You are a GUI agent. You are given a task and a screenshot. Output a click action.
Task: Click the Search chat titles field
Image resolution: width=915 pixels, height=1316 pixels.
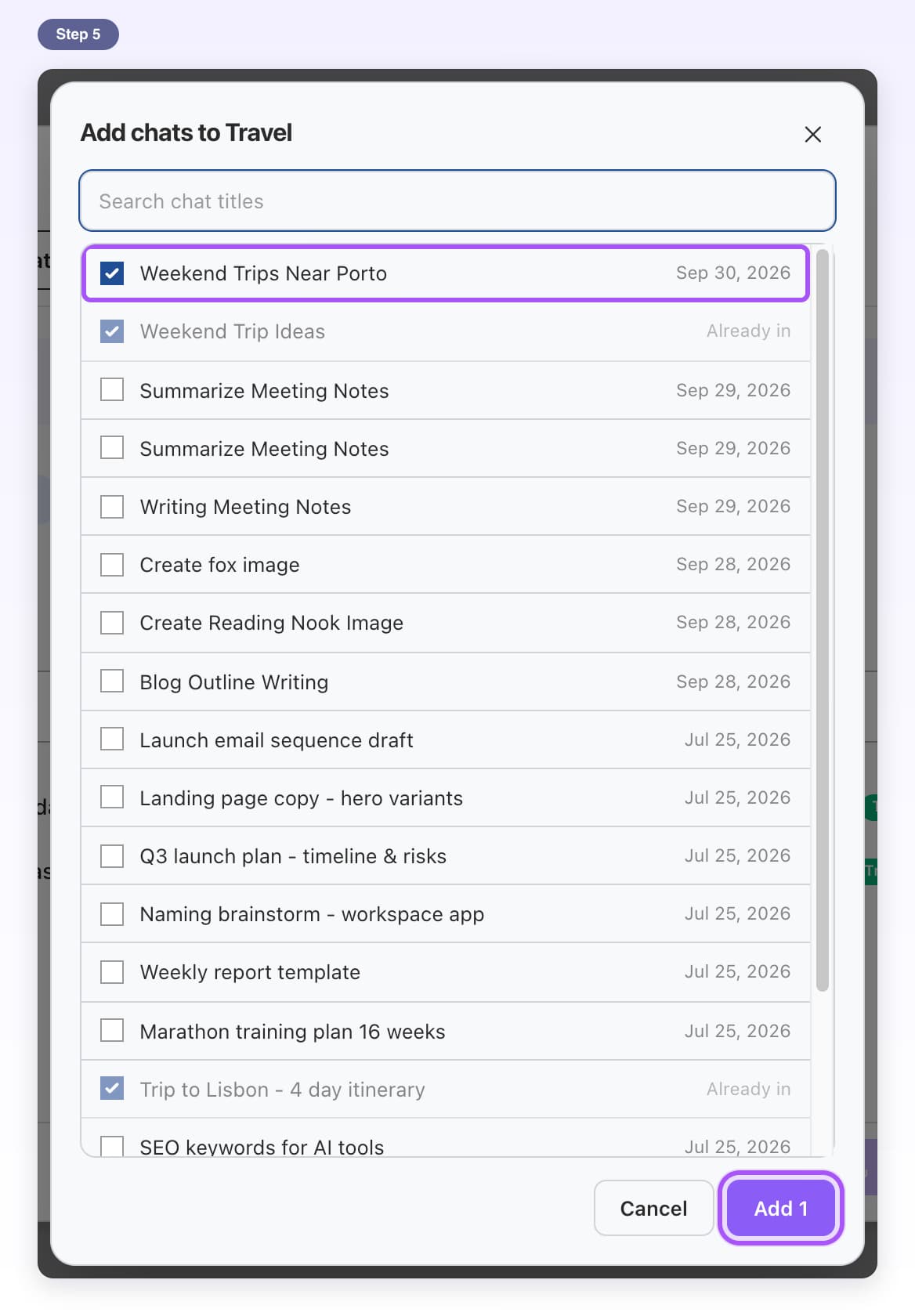pos(458,201)
